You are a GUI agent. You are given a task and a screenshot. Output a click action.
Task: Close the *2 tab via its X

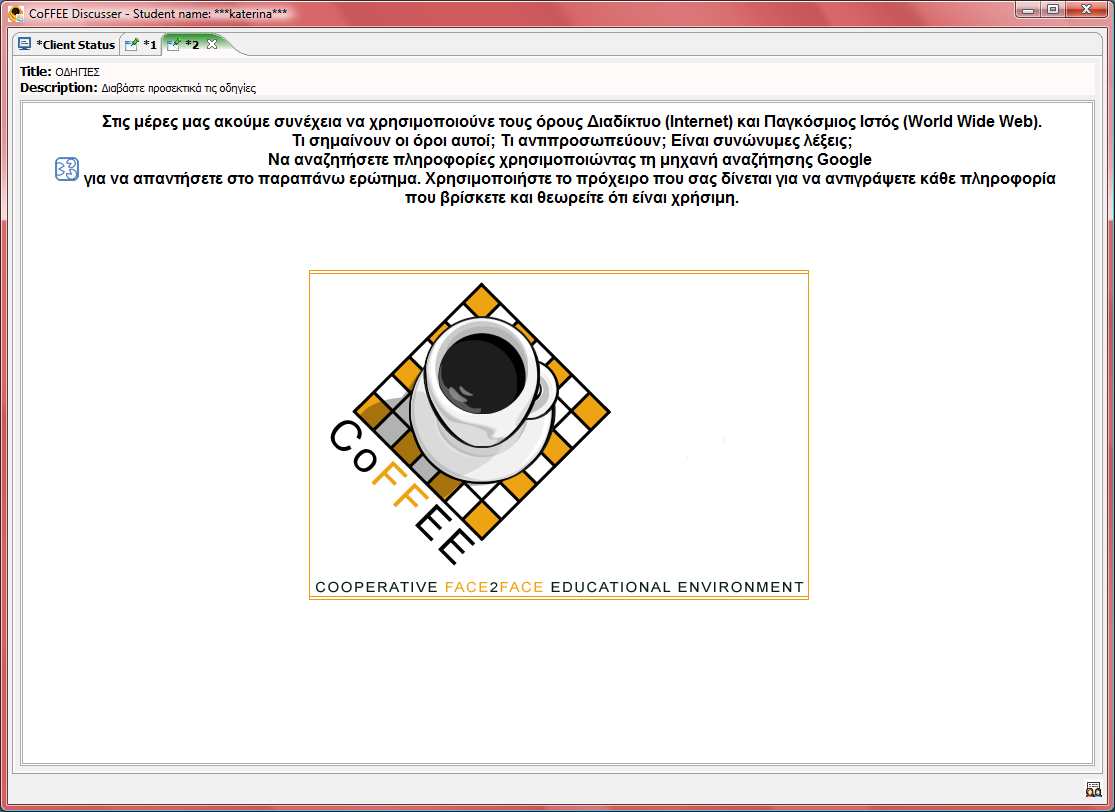pyautogui.click(x=211, y=44)
